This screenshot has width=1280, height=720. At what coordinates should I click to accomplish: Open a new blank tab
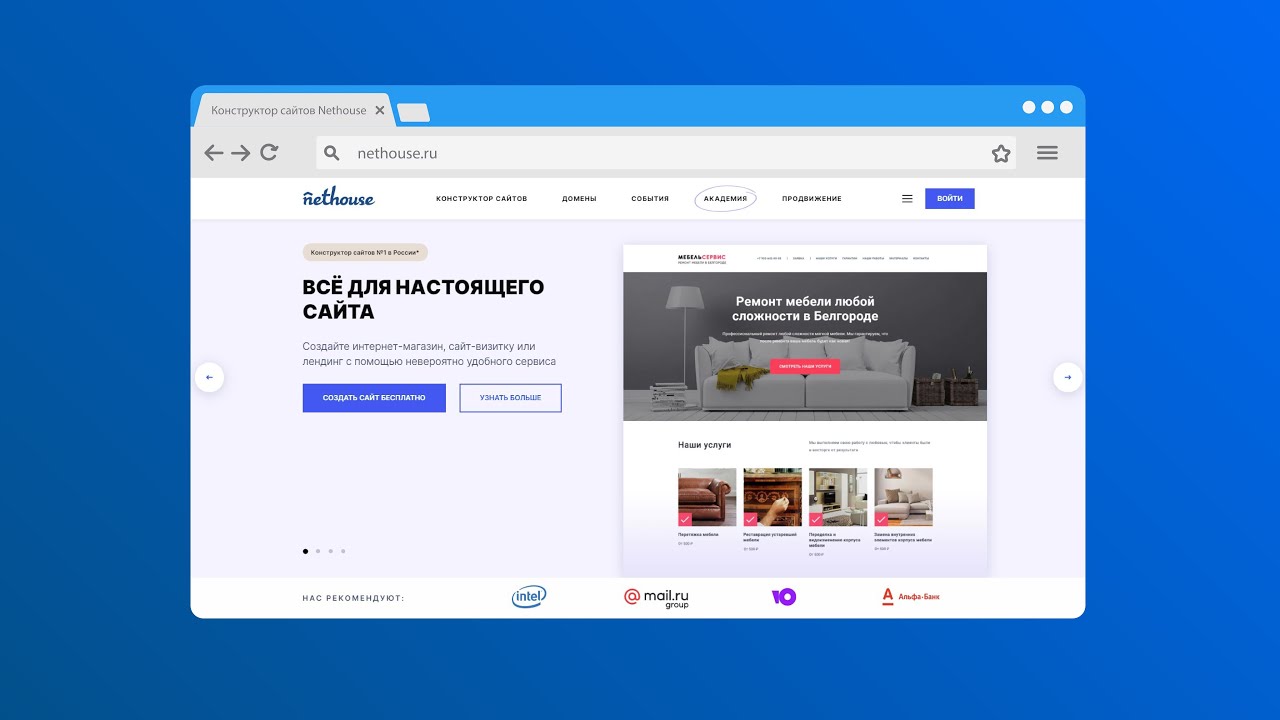(x=414, y=113)
